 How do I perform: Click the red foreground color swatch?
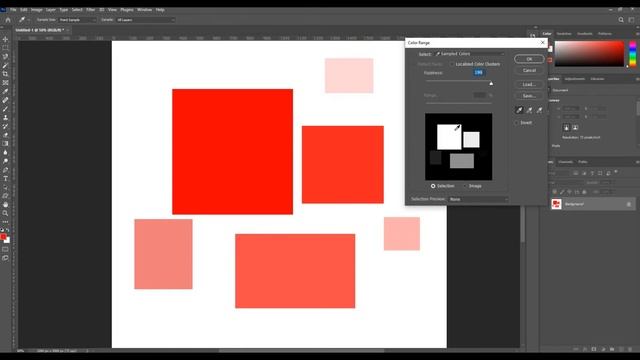pyautogui.click(x=3, y=237)
